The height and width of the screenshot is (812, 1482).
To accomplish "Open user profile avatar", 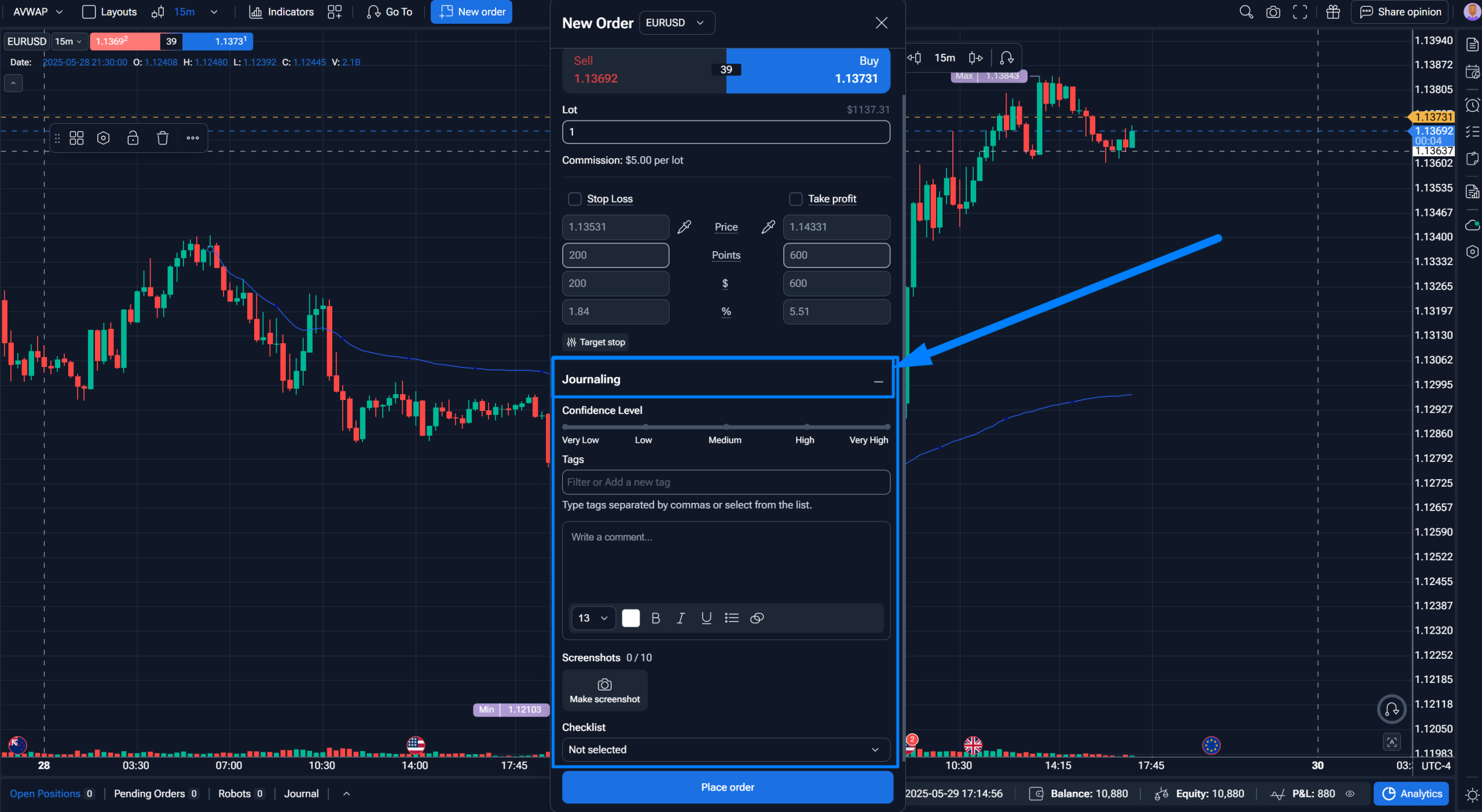I will tap(1472, 12).
